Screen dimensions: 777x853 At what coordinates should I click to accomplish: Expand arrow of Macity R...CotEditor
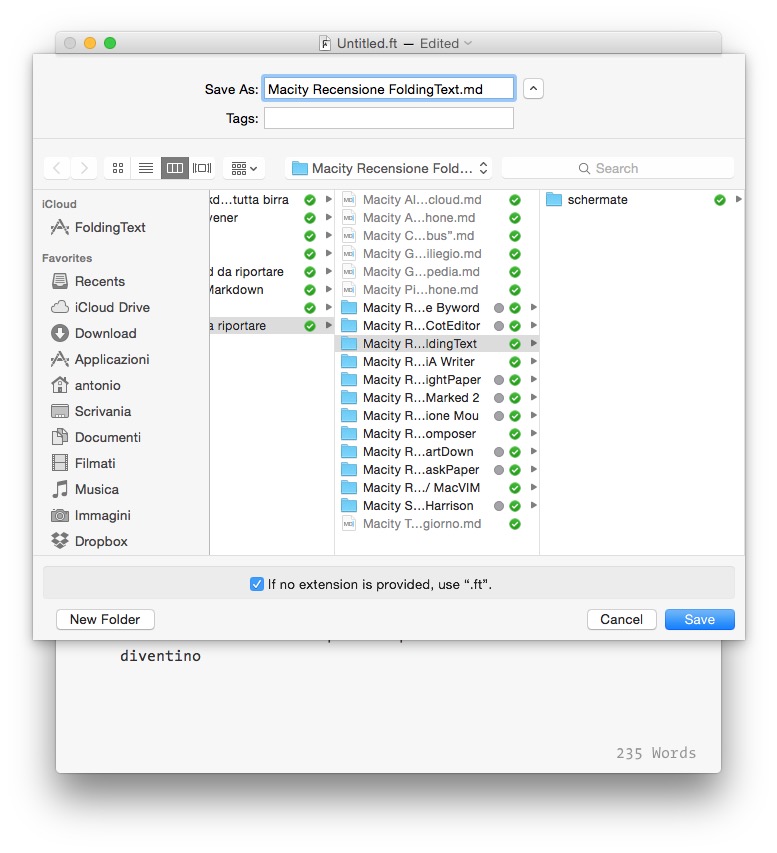coord(534,325)
